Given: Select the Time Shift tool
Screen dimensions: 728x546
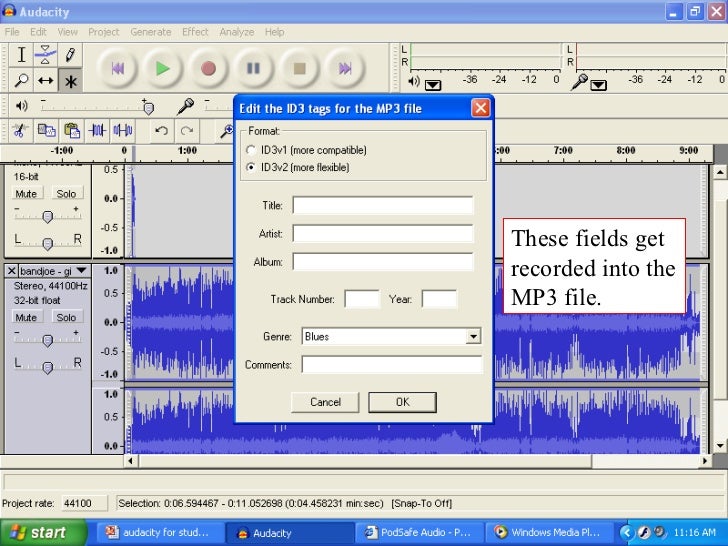Looking at the screenshot, I should point(46,81).
